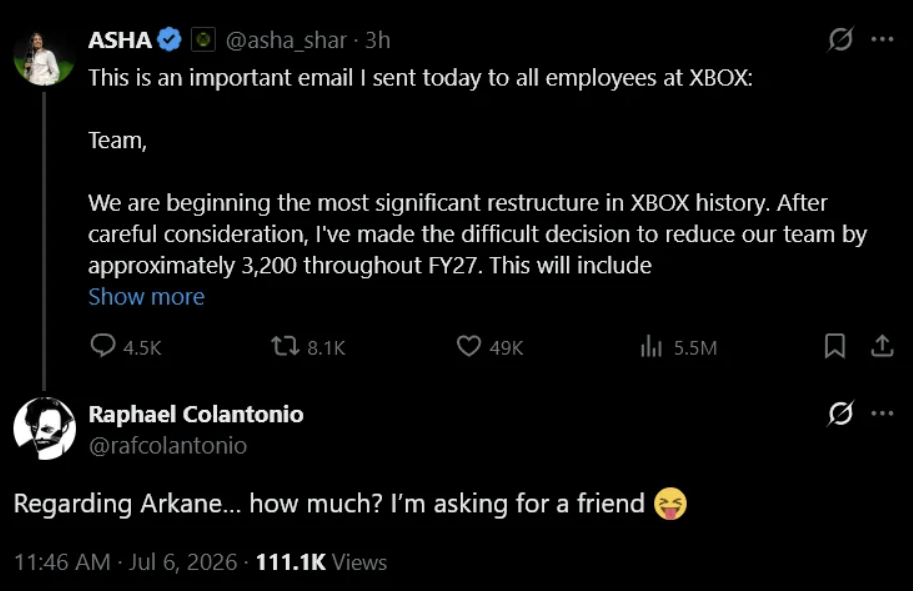Repost ASHA's tweet with 8.1K reposts
The image size is (913, 591).
[285, 346]
